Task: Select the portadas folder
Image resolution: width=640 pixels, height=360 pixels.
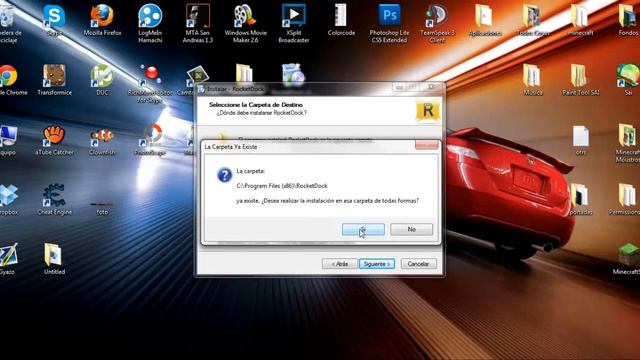Action: tap(580, 200)
